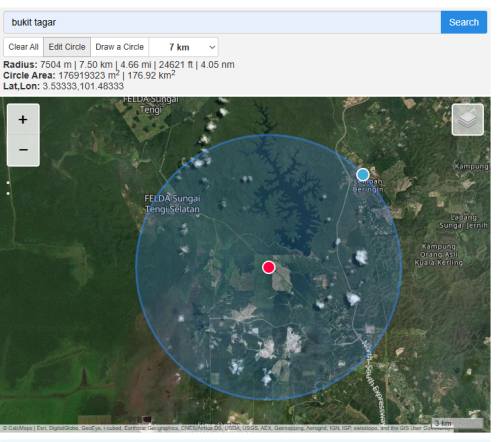The width and height of the screenshot is (500, 442).
Task: Click the FELDA Sungai Tengi label
Action: (151, 104)
